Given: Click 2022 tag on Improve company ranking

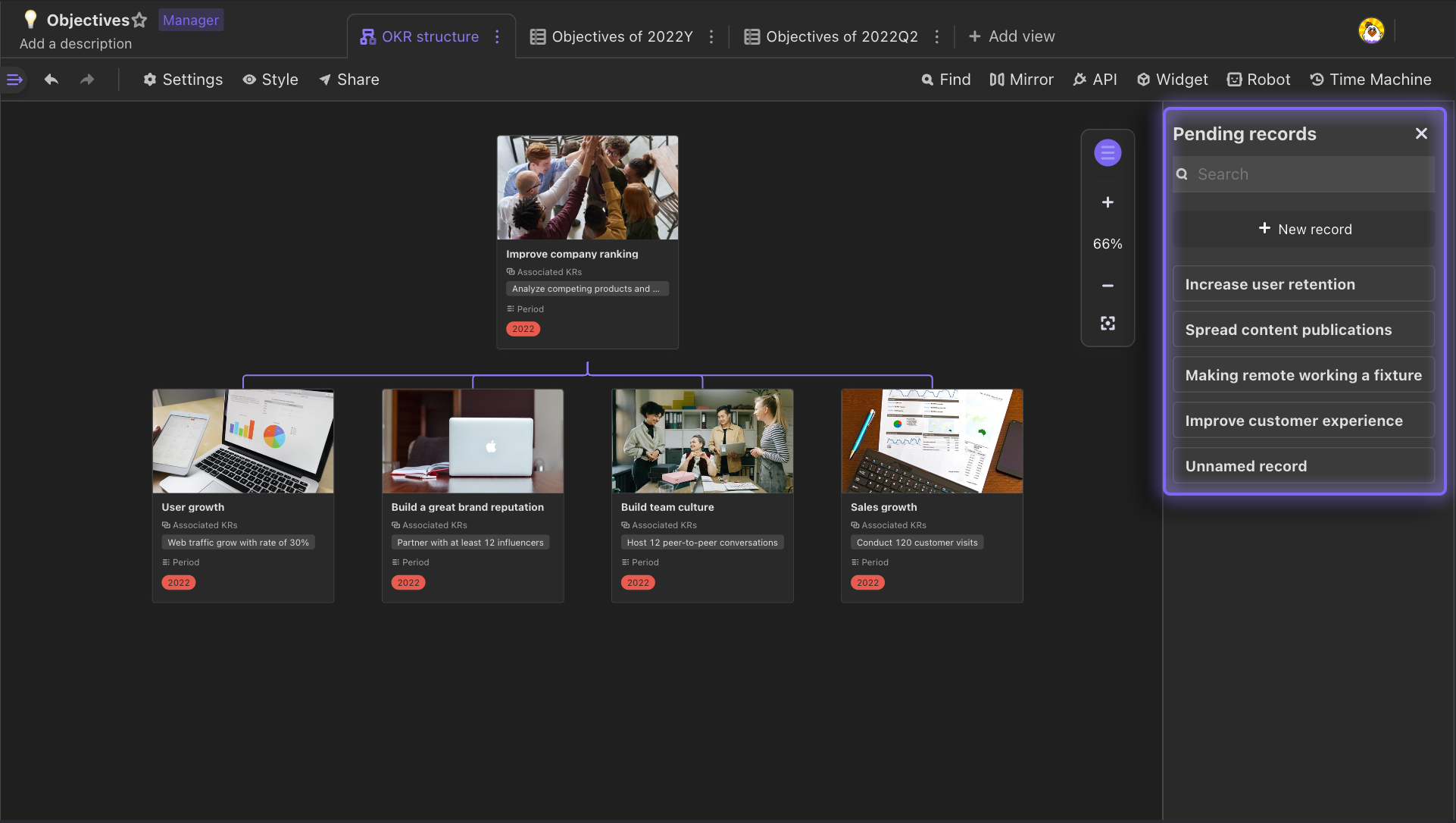Looking at the screenshot, I should (523, 329).
